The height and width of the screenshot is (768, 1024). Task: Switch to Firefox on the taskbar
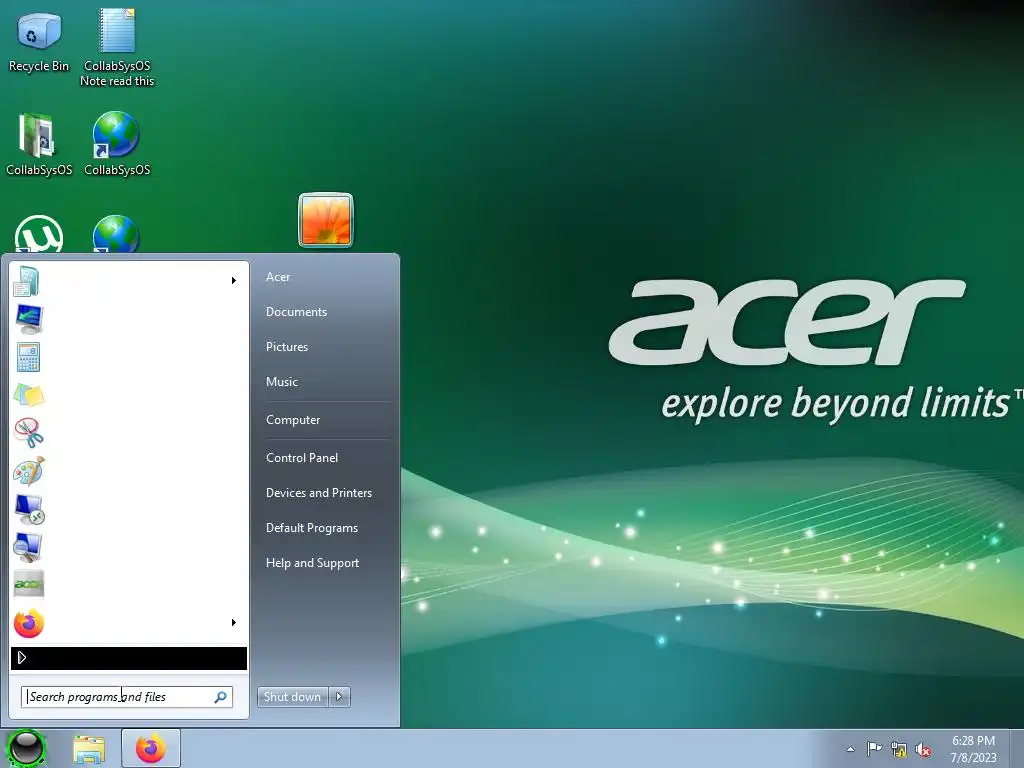coord(151,749)
